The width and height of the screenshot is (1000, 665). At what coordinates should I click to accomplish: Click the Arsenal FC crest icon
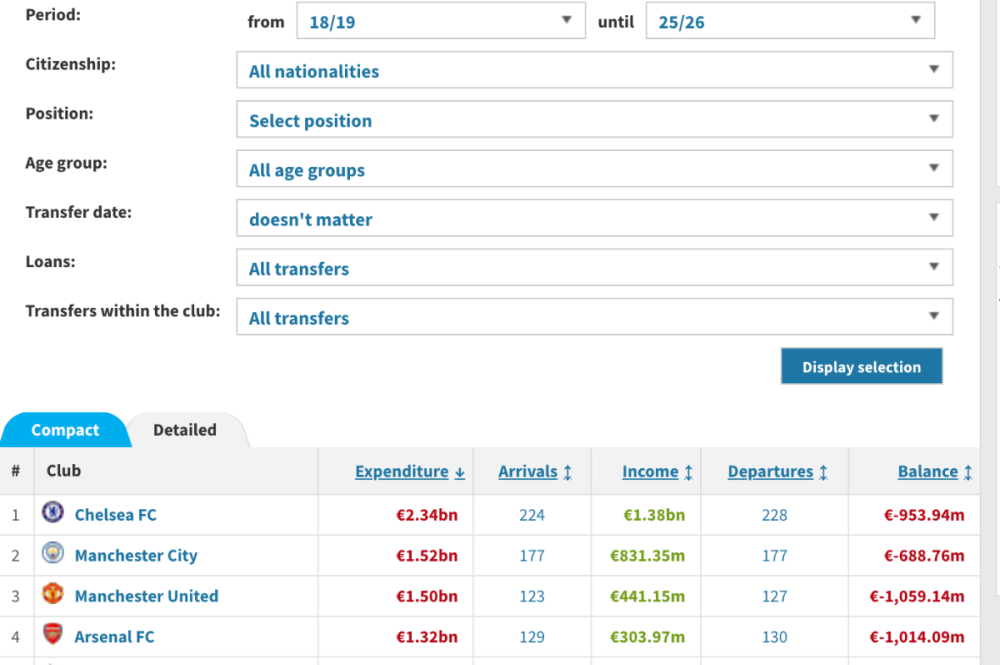(53, 635)
